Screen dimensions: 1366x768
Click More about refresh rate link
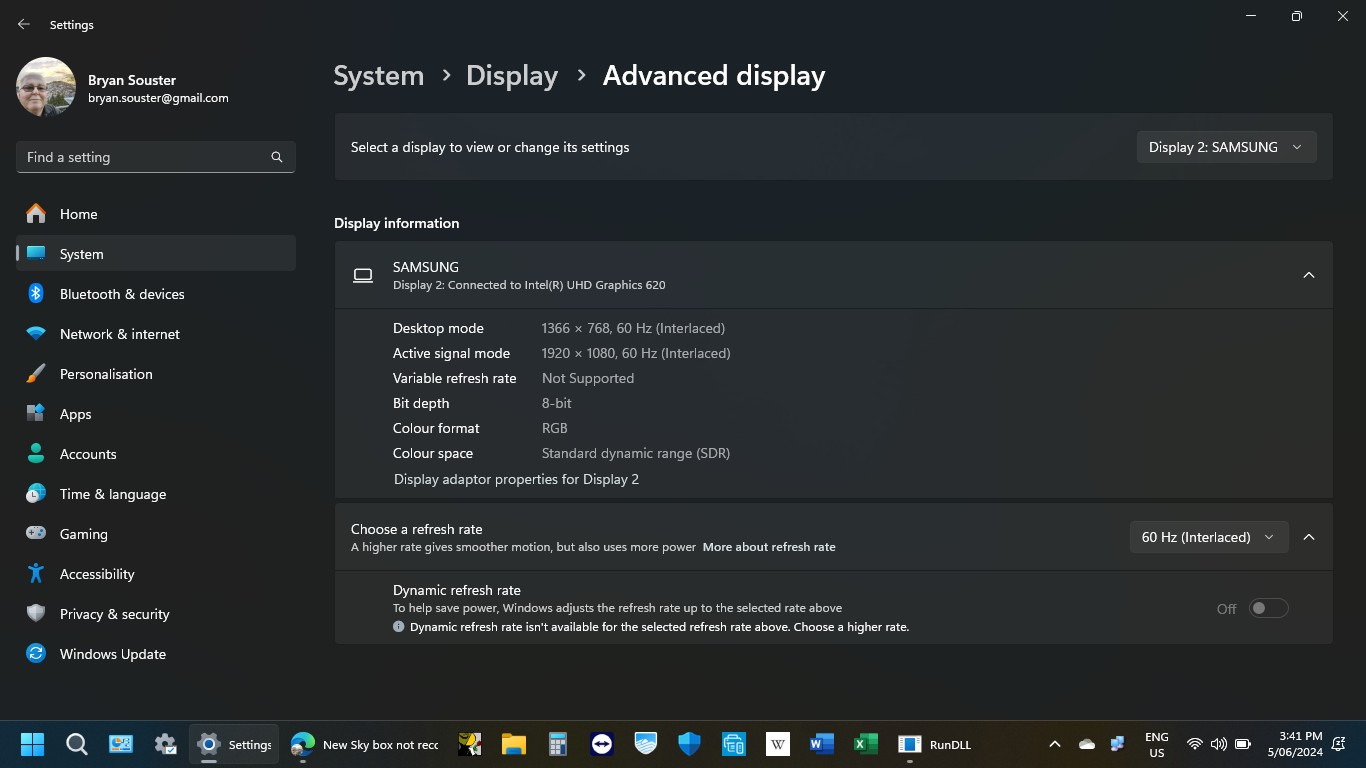[x=769, y=547]
